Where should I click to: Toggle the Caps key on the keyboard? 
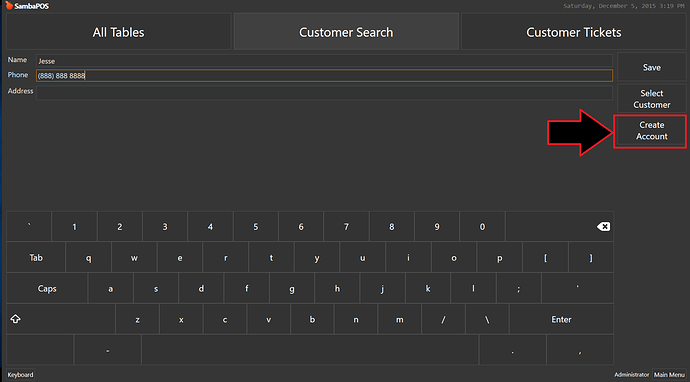(47, 288)
